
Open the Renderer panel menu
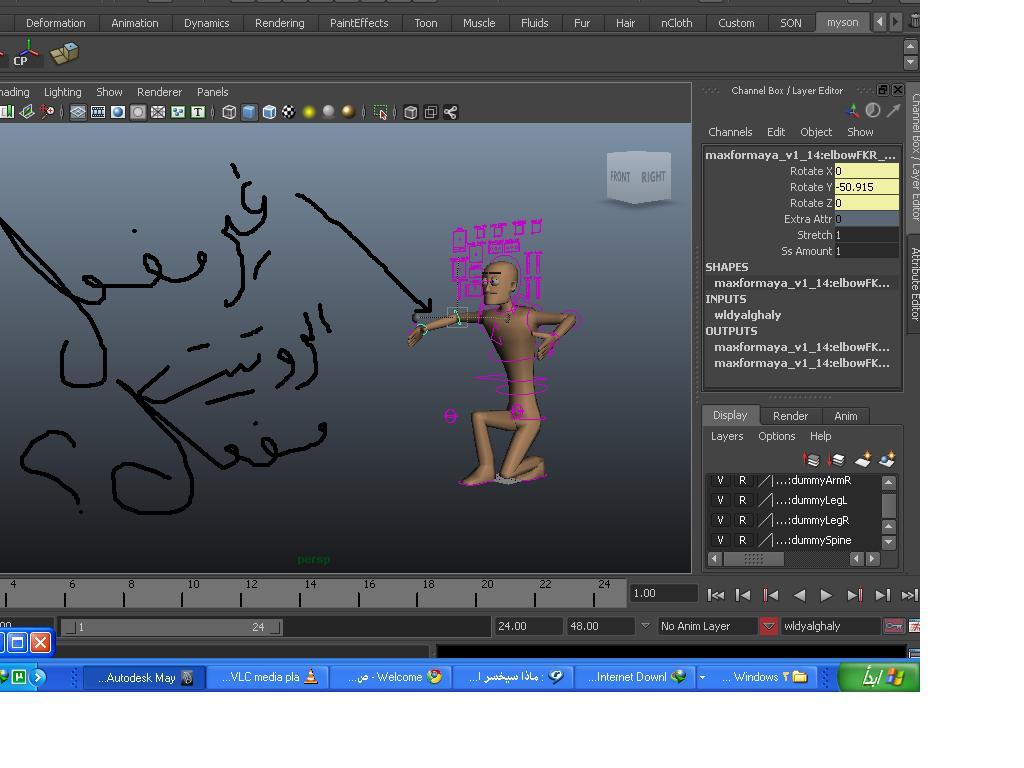point(159,92)
